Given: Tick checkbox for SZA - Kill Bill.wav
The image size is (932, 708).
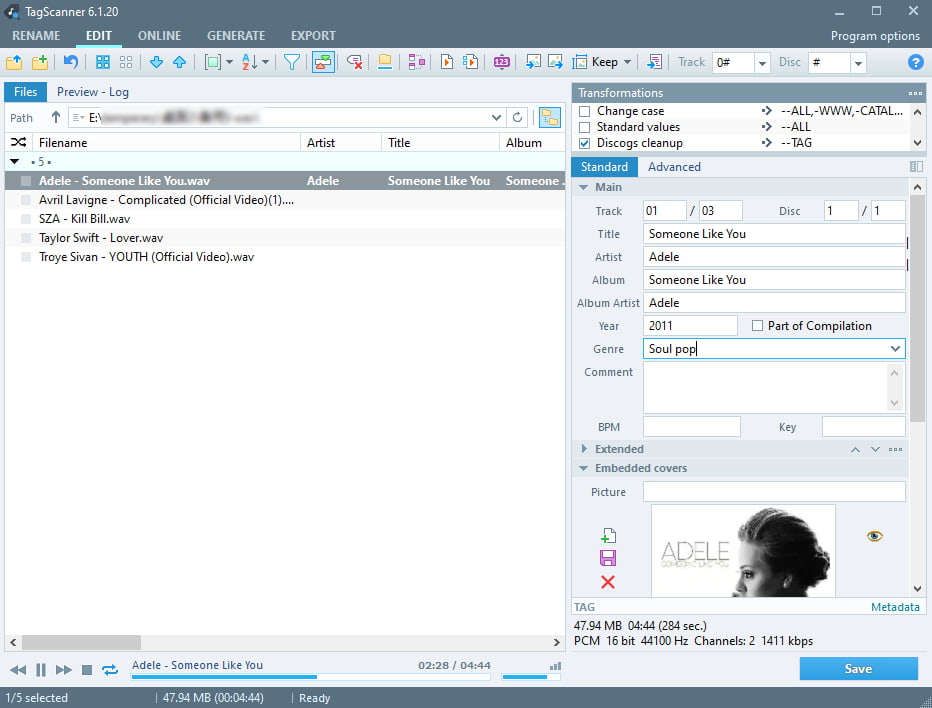Looking at the screenshot, I should coord(26,219).
